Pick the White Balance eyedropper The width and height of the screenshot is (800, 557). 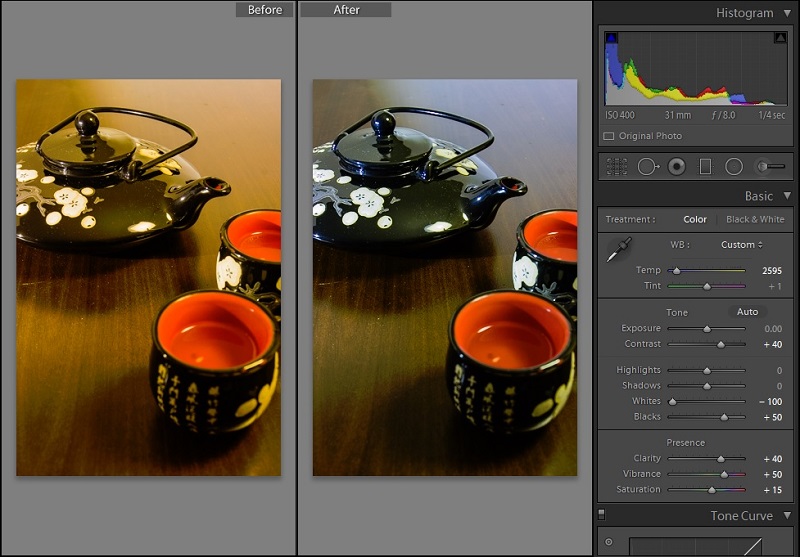point(619,252)
